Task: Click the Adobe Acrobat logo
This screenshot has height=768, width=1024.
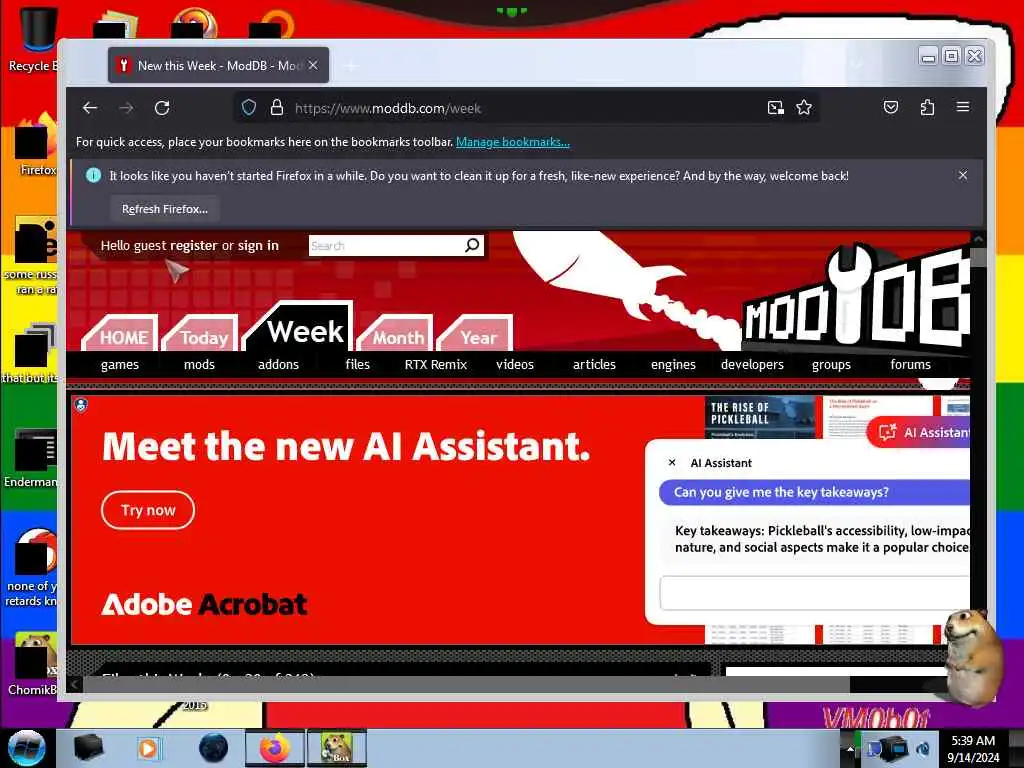Action: [204, 604]
